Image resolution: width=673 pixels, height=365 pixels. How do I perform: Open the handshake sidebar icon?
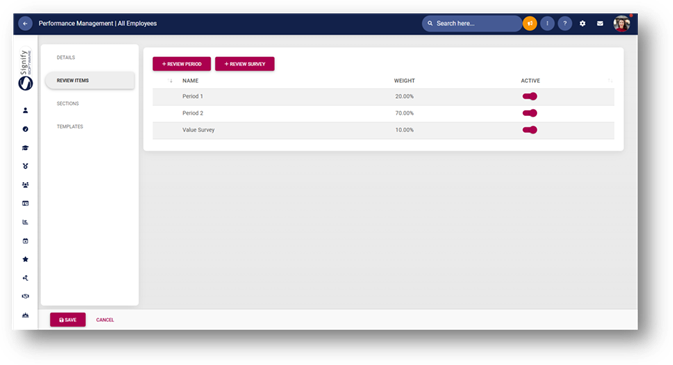click(x=25, y=296)
